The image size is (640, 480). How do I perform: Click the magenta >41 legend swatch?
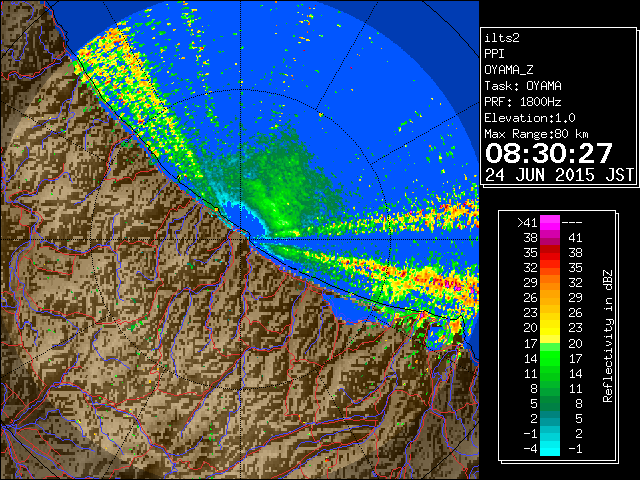click(550, 222)
